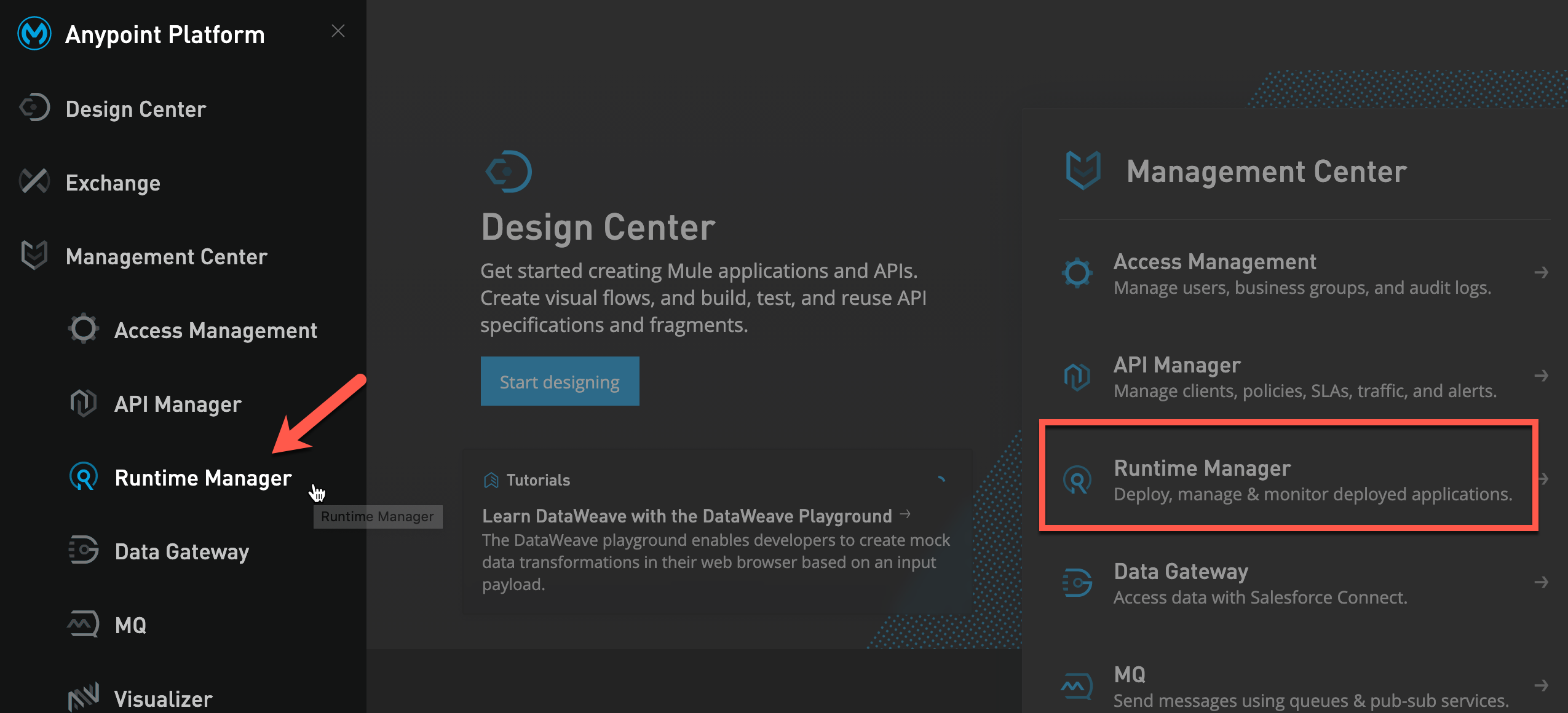
Task: Click API Manager icon in Management Center panel
Action: point(1077,376)
